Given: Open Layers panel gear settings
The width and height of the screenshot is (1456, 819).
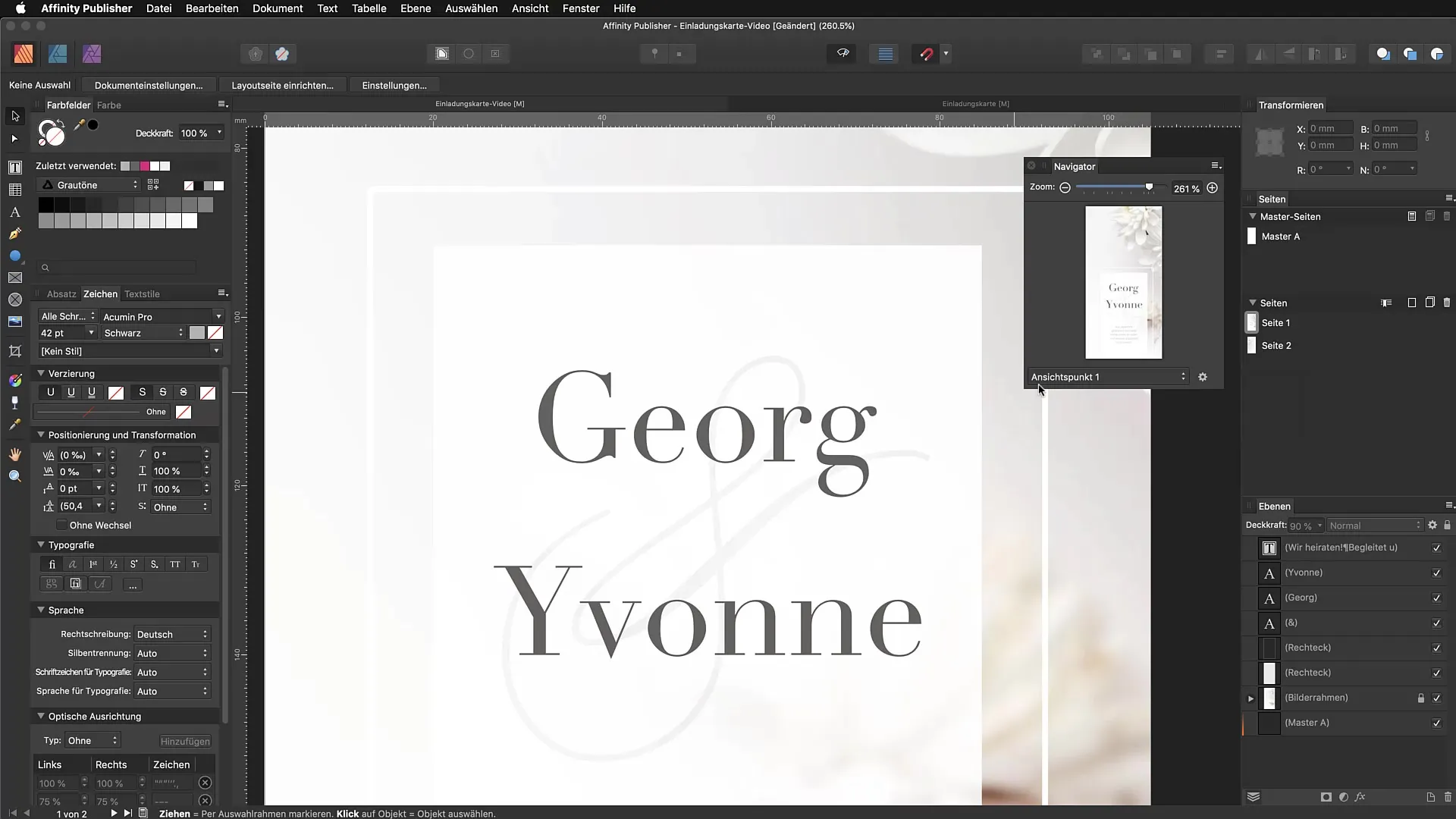Looking at the screenshot, I should coord(1432,525).
